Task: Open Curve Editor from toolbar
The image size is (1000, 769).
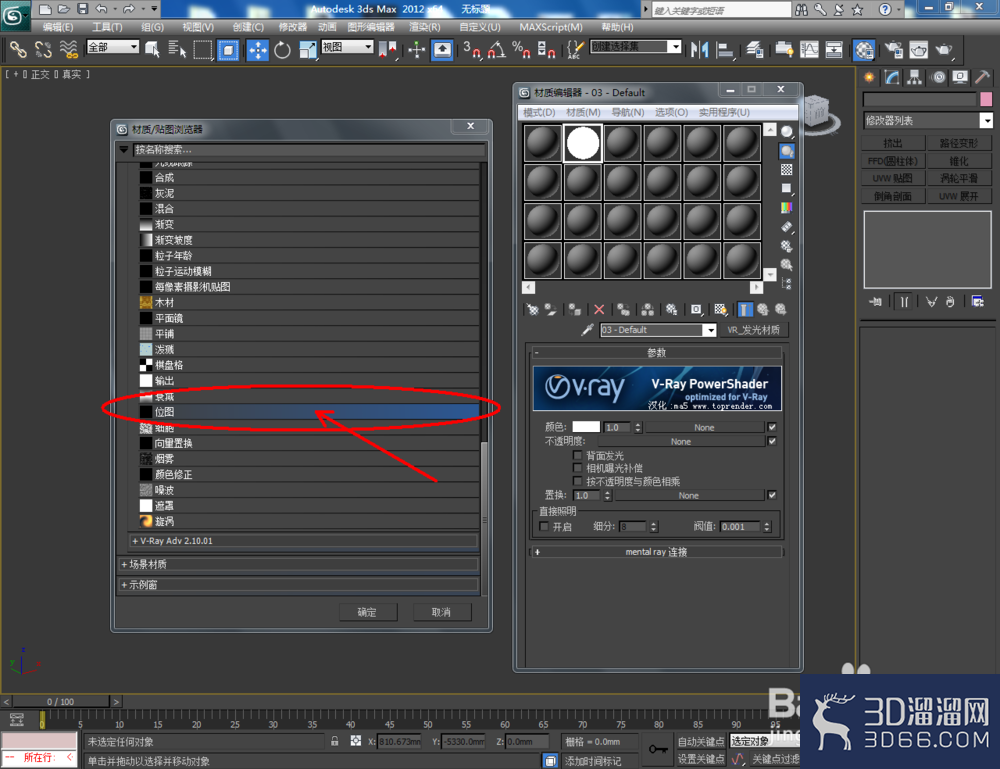Action: [x=809, y=50]
